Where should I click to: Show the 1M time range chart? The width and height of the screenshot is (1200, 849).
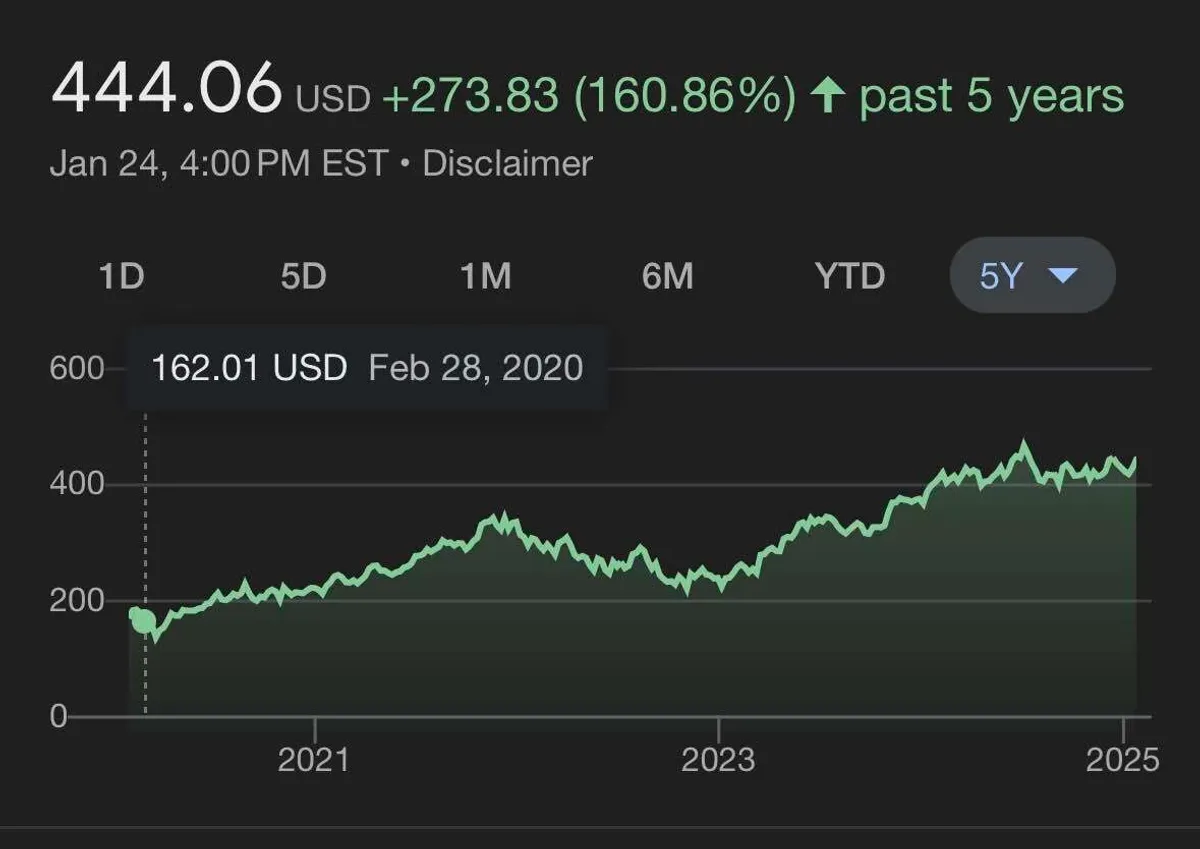pos(485,275)
